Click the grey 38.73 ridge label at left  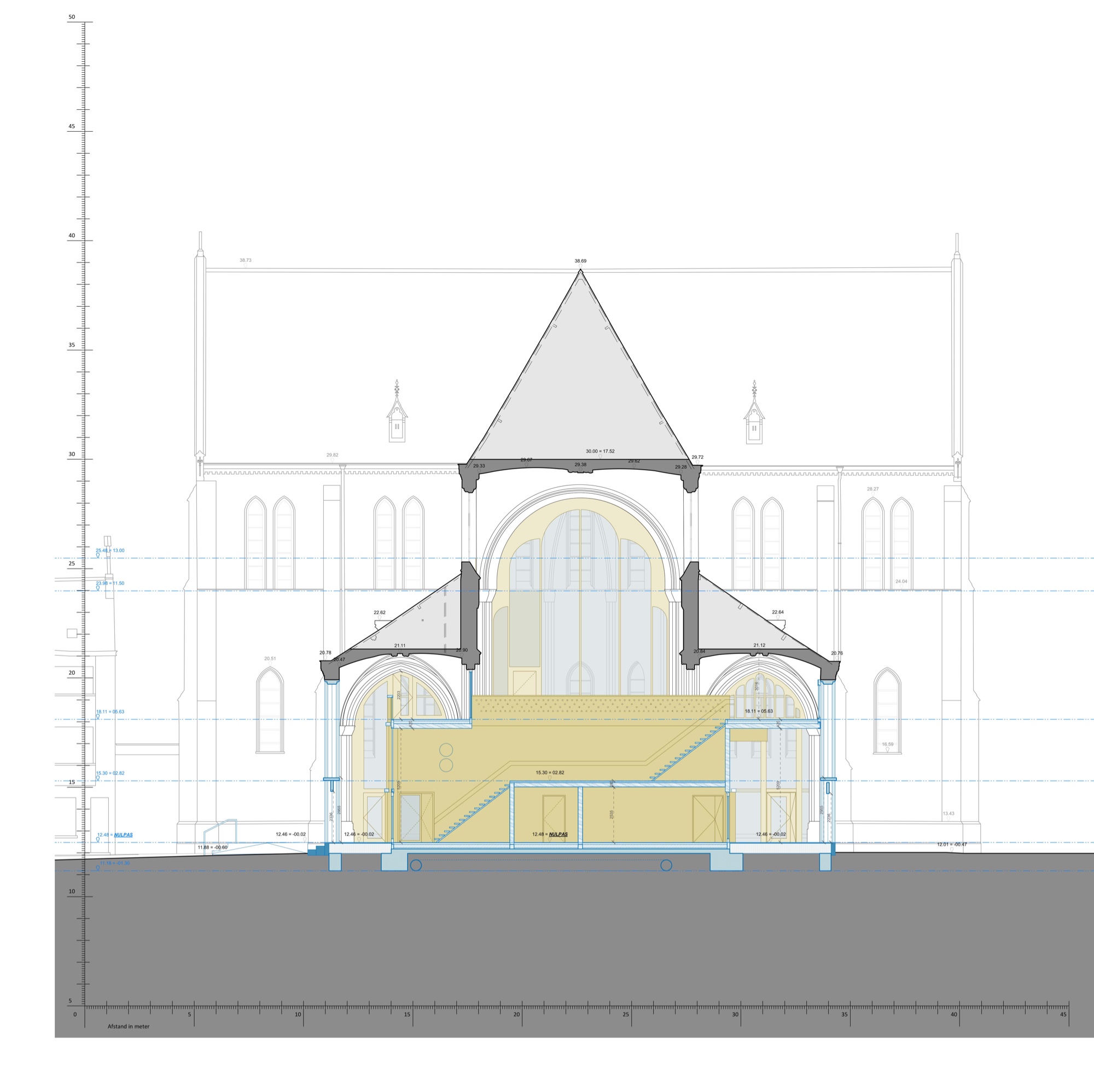tap(245, 260)
